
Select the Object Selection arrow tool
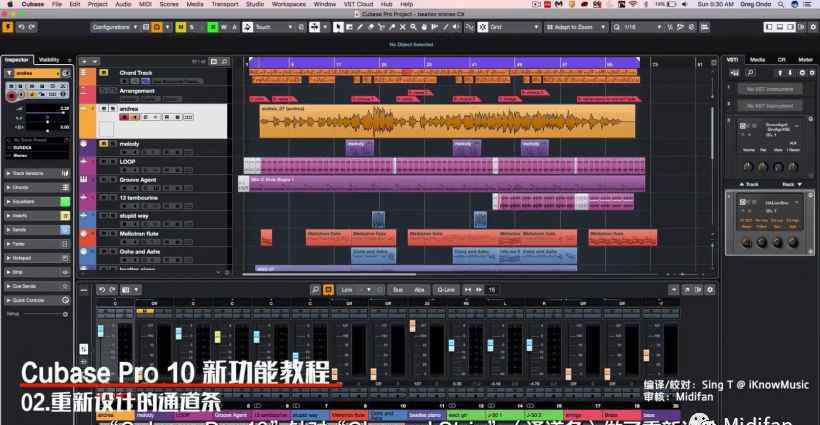(338, 27)
